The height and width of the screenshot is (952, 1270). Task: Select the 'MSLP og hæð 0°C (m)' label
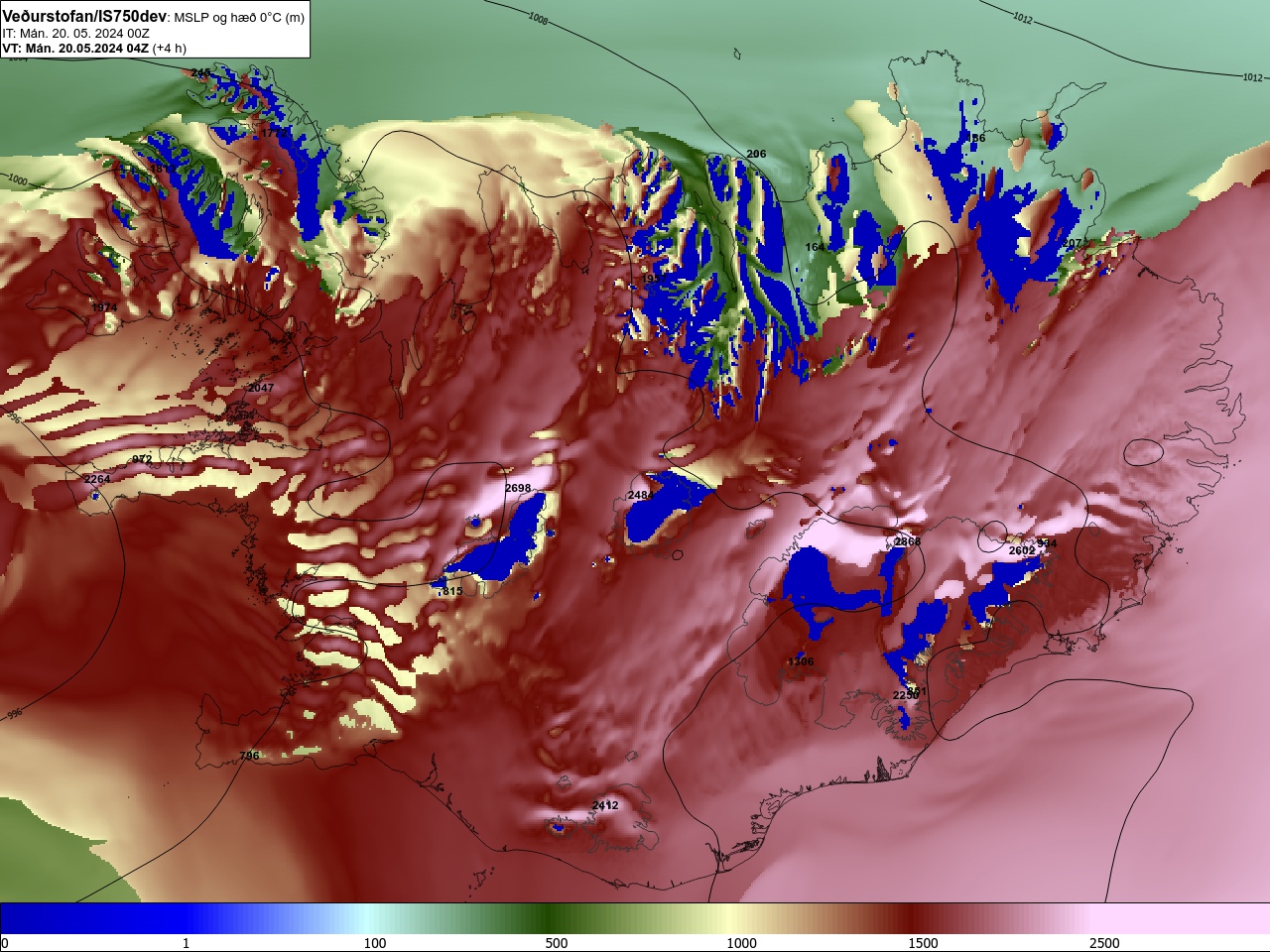(239, 18)
